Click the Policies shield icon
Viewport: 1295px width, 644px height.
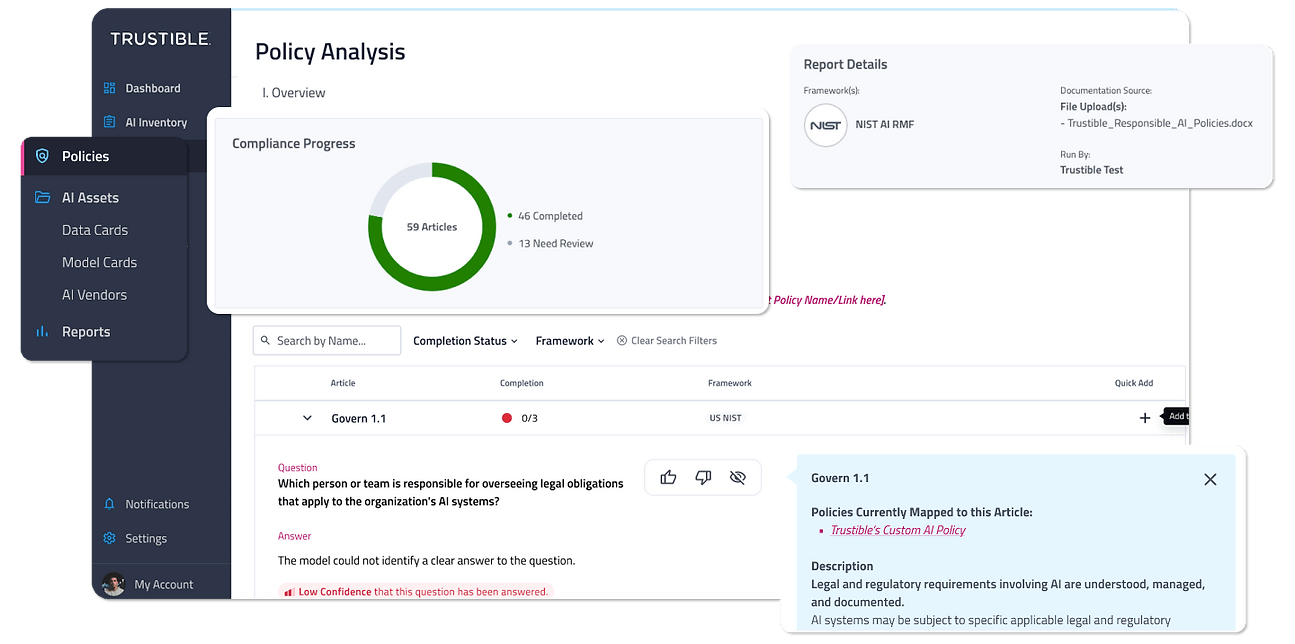click(42, 156)
